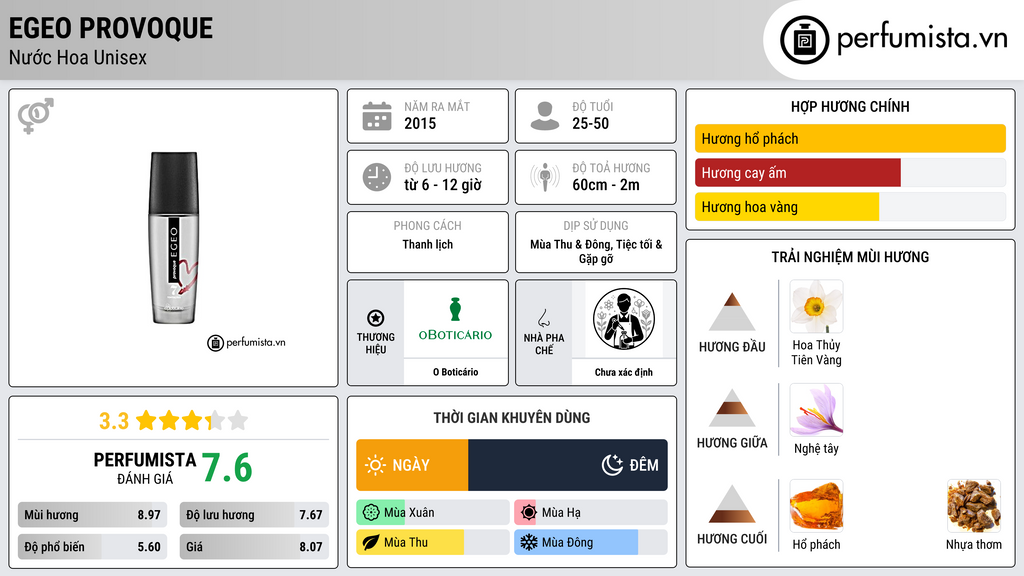Open the Nhựa thơm resin note image
The width and height of the screenshot is (1024, 576).
point(974,505)
